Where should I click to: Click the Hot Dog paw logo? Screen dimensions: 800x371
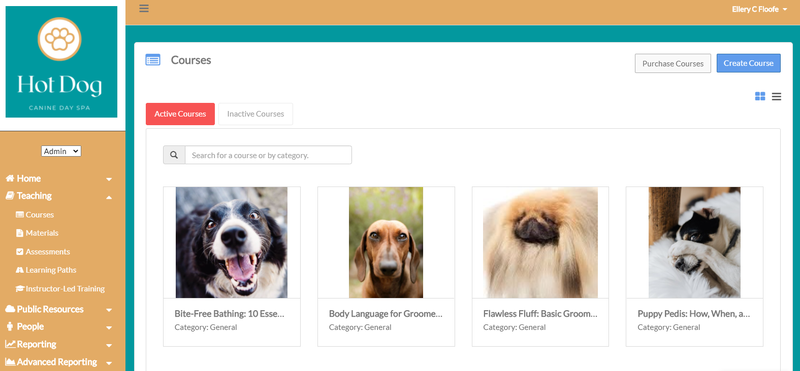tap(59, 39)
